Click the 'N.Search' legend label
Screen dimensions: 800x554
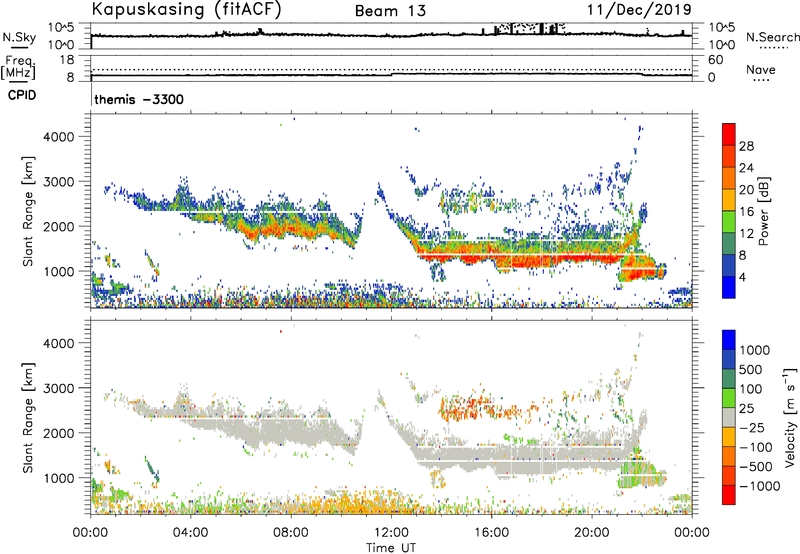coord(772,37)
